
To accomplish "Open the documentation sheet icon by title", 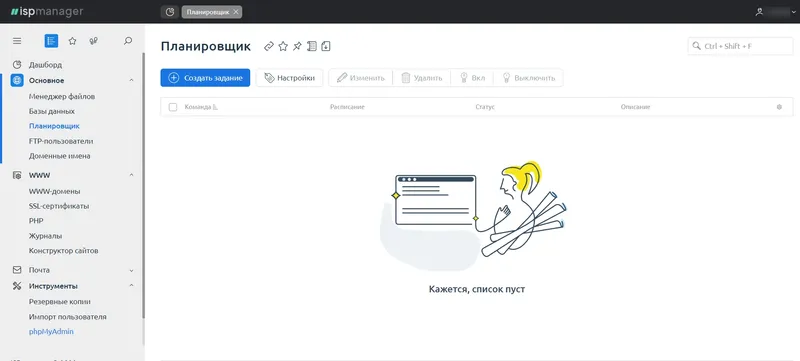I will pyautogui.click(x=312, y=46).
